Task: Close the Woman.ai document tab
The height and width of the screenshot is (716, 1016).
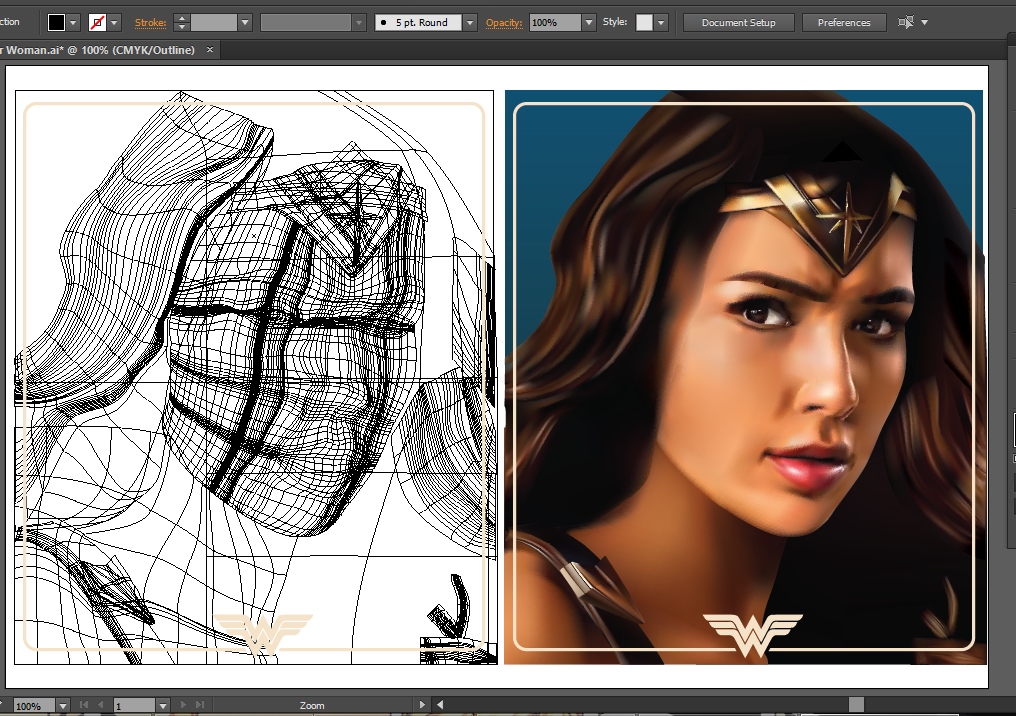Action: 210,50
